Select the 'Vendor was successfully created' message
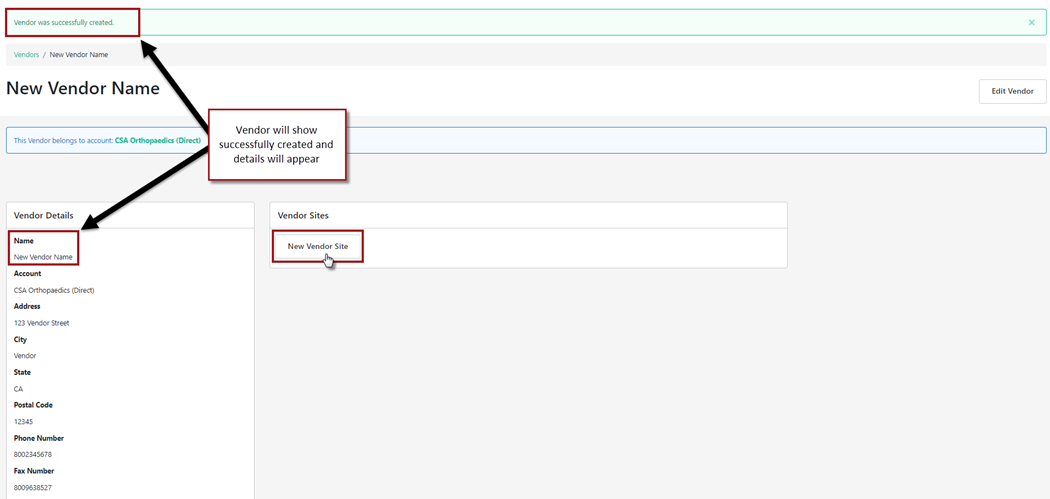The width and height of the screenshot is (1050, 499). pos(64,22)
